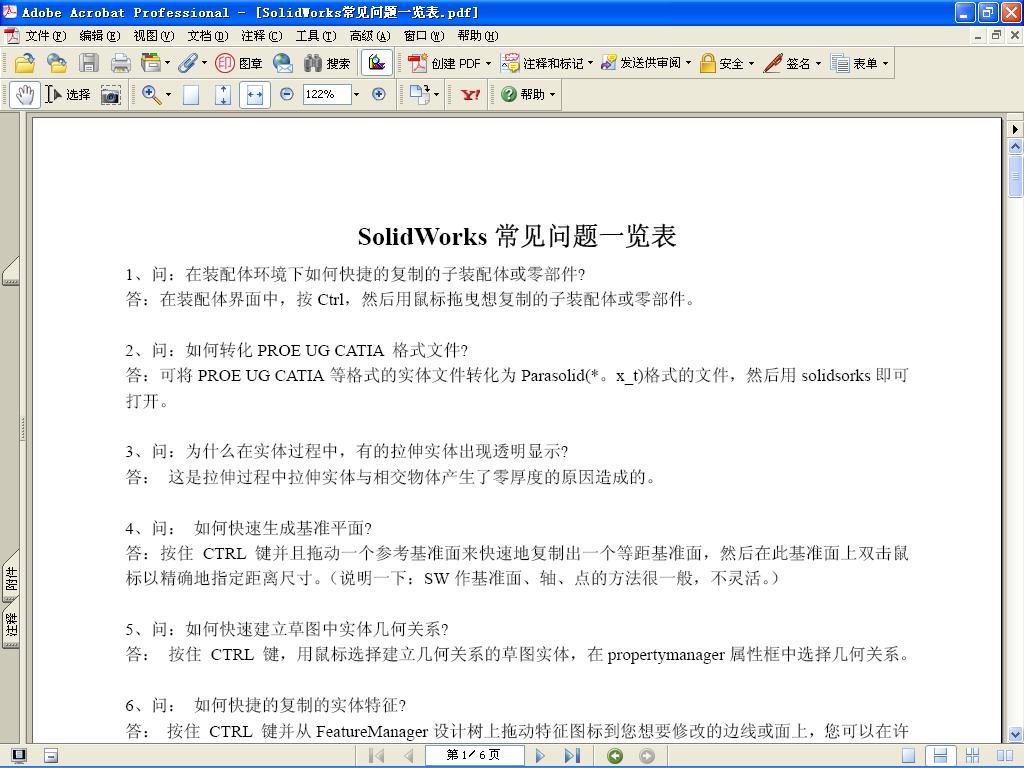Open the 帮助(H) menu
This screenshot has width=1024, height=768.
coord(477,36)
